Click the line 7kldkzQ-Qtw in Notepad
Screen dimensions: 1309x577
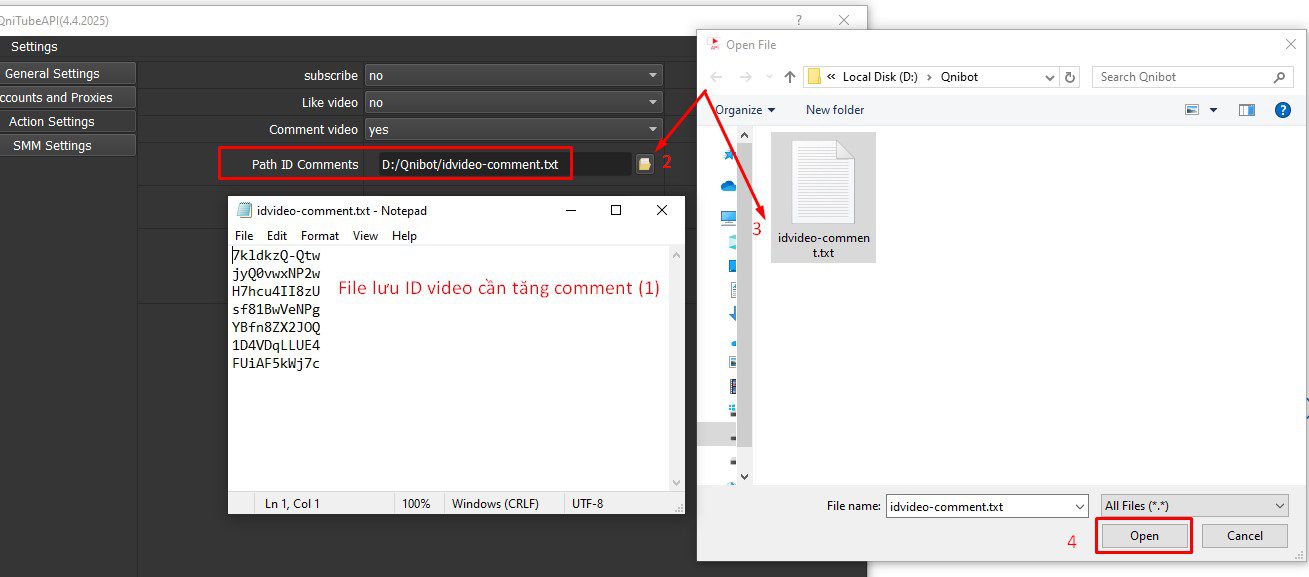pos(276,255)
